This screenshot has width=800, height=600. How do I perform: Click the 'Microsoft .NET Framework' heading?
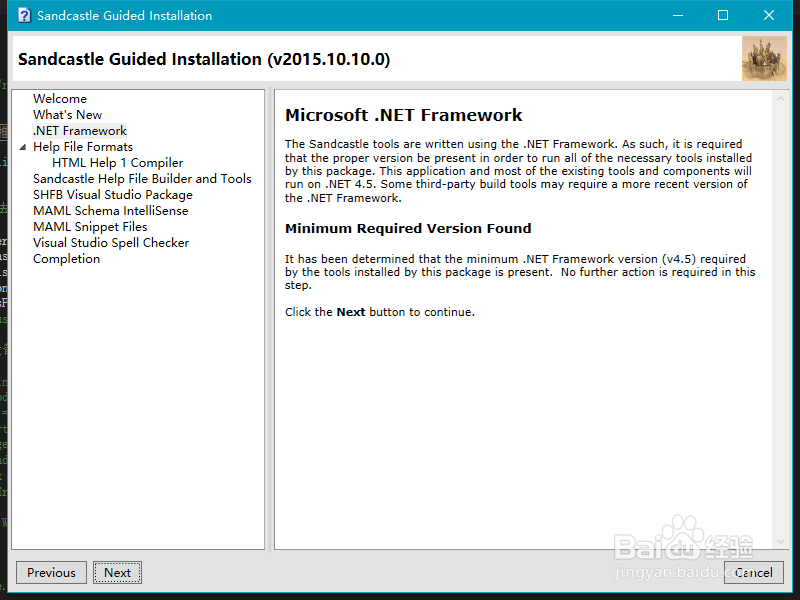[x=404, y=115]
